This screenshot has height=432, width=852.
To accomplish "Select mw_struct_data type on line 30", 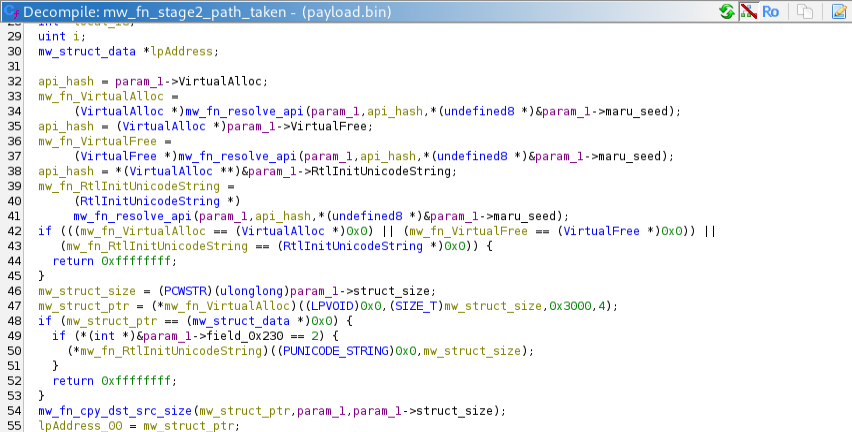I will click(86, 52).
